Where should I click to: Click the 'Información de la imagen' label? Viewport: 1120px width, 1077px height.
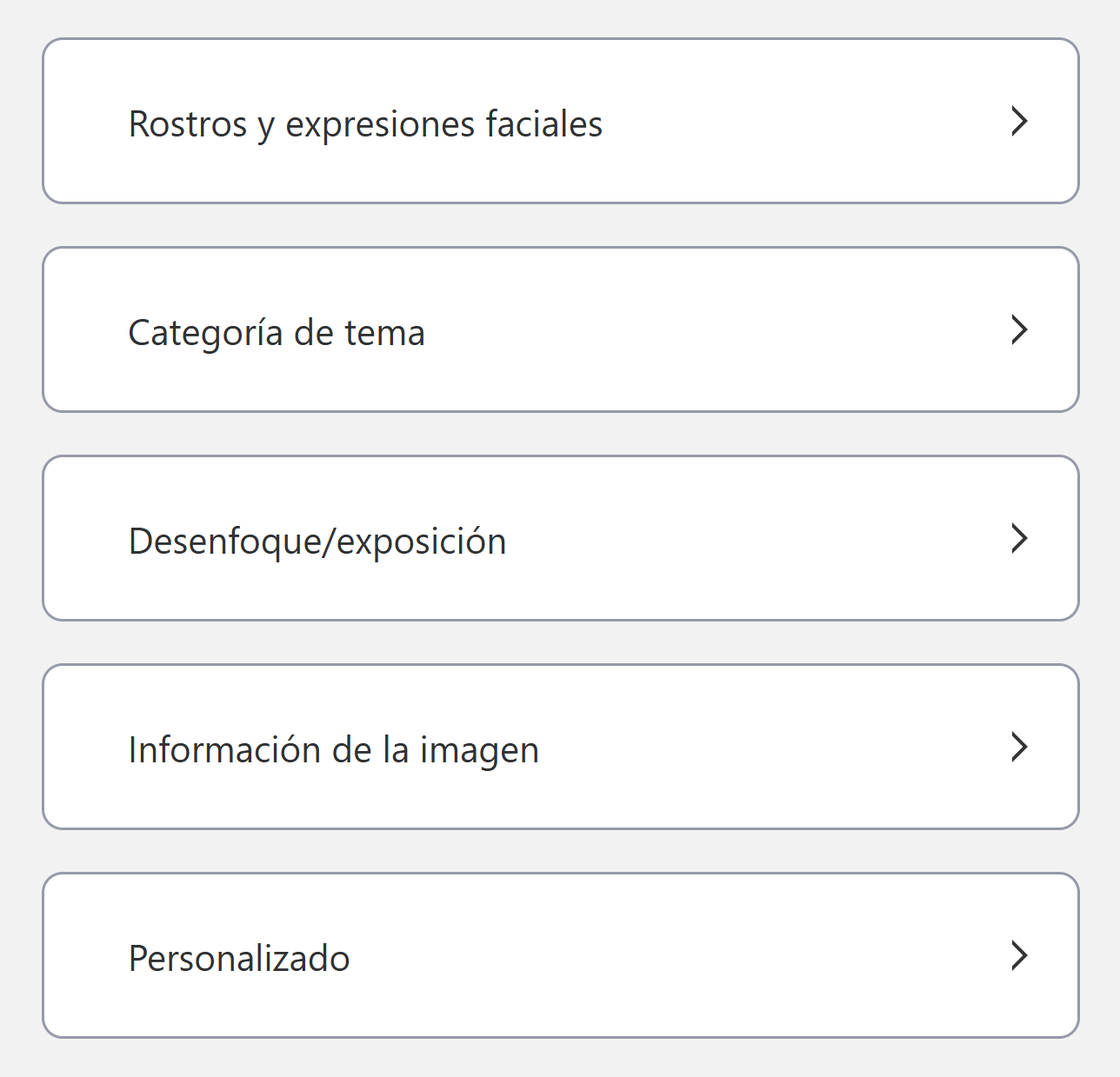334,750
